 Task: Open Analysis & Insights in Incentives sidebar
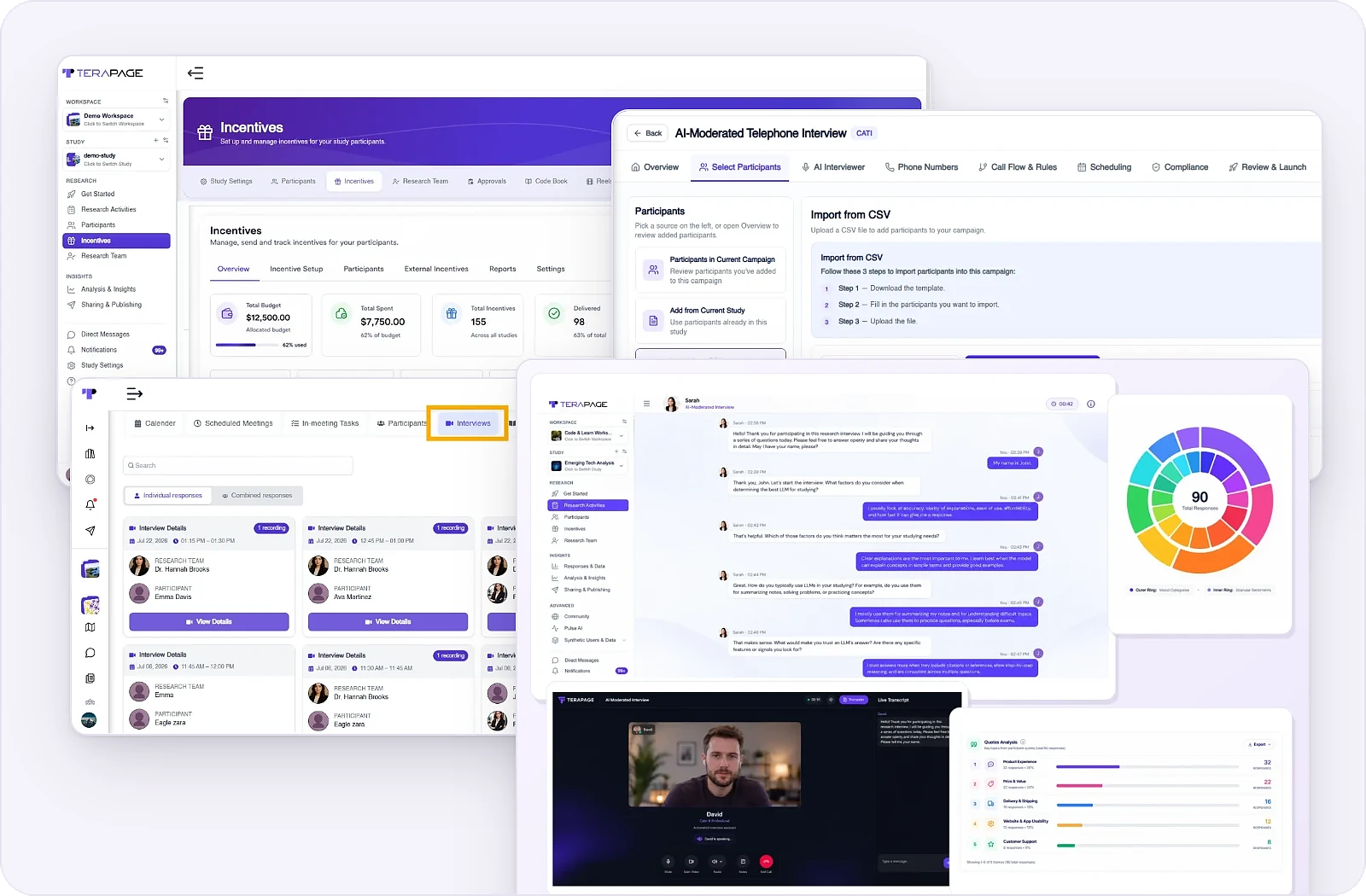[108, 290]
